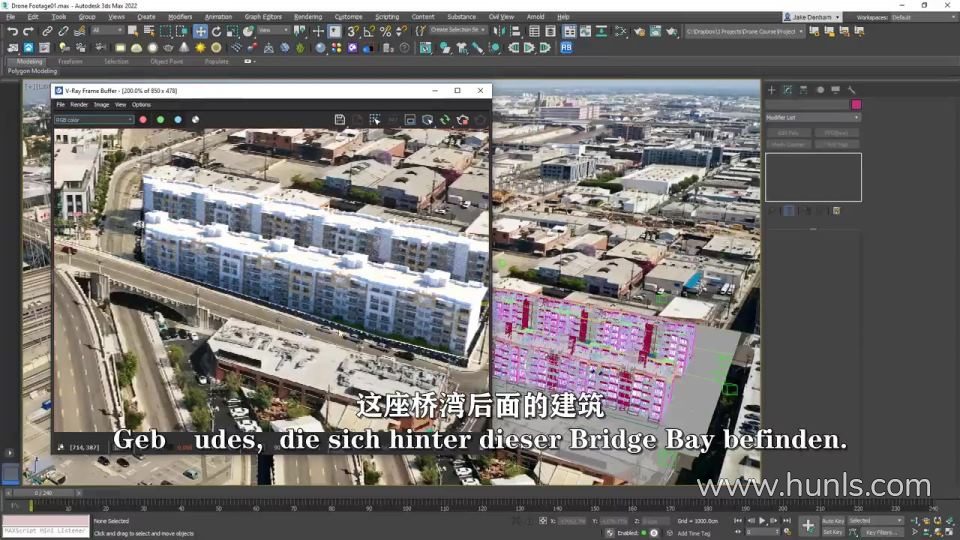
Task: Open the Utilities wrench tab in command panel
Action: point(852,90)
